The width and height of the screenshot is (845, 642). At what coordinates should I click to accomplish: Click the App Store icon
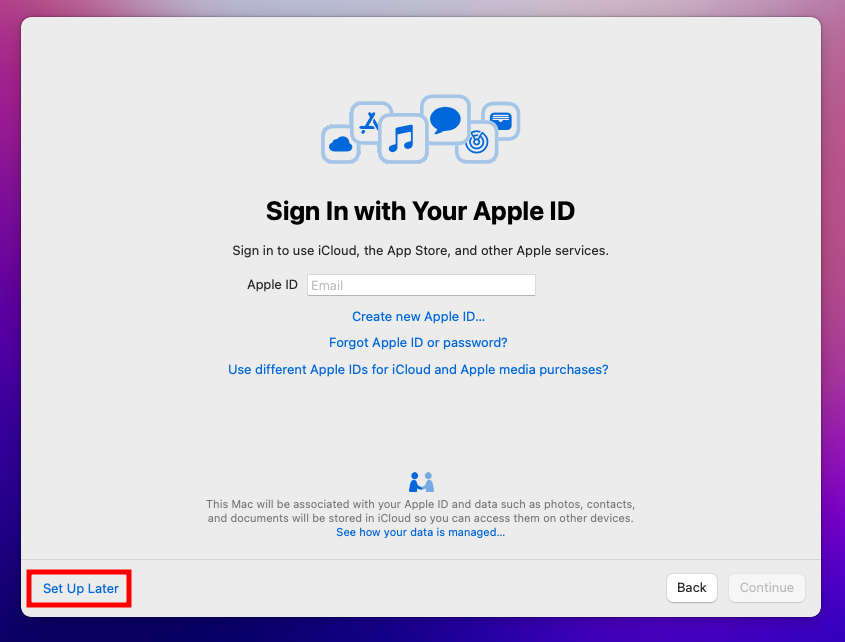[x=368, y=122]
